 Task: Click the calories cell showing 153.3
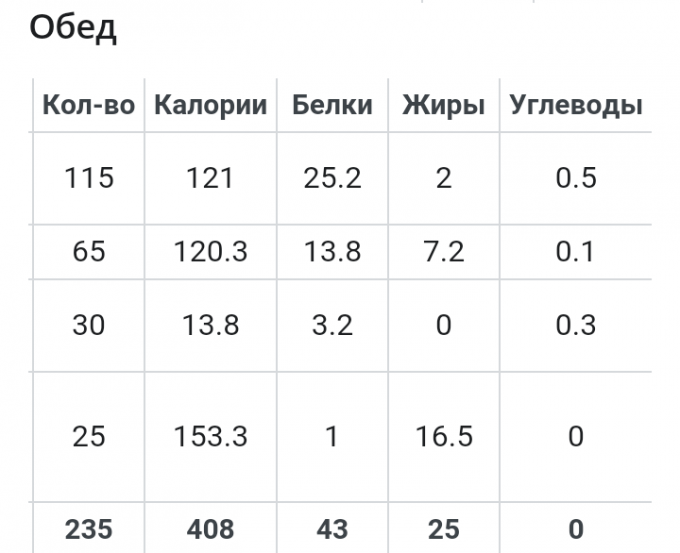[x=210, y=436]
